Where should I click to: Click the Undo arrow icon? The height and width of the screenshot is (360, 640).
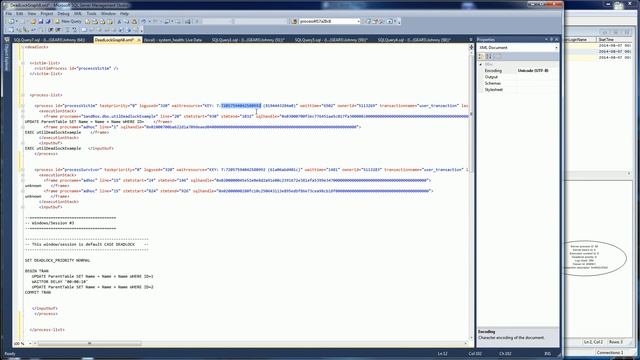pyautogui.click(x=144, y=21)
